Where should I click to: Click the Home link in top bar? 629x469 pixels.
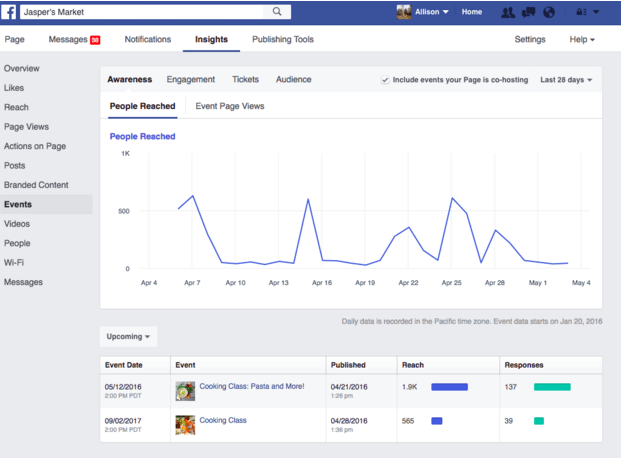472,12
